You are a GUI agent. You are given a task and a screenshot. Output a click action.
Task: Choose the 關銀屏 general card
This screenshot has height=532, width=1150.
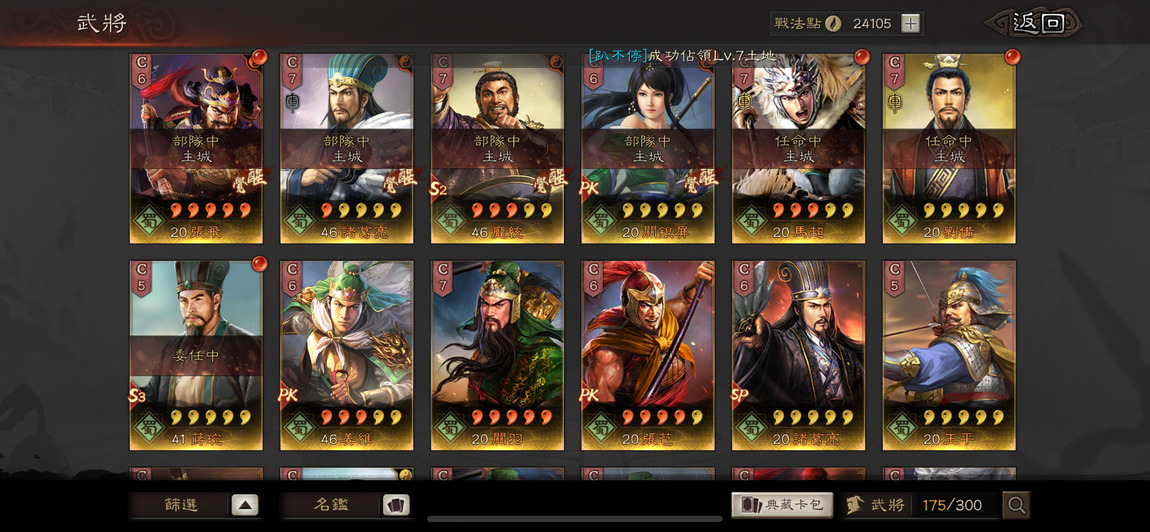[x=648, y=148]
